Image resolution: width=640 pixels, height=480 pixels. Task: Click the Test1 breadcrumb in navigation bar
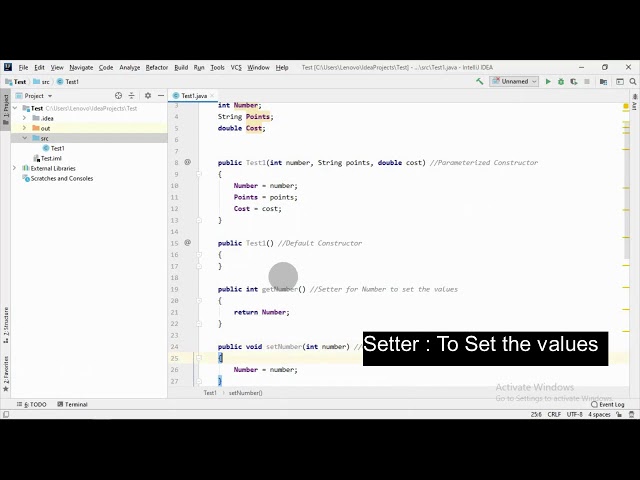(68, 82)
